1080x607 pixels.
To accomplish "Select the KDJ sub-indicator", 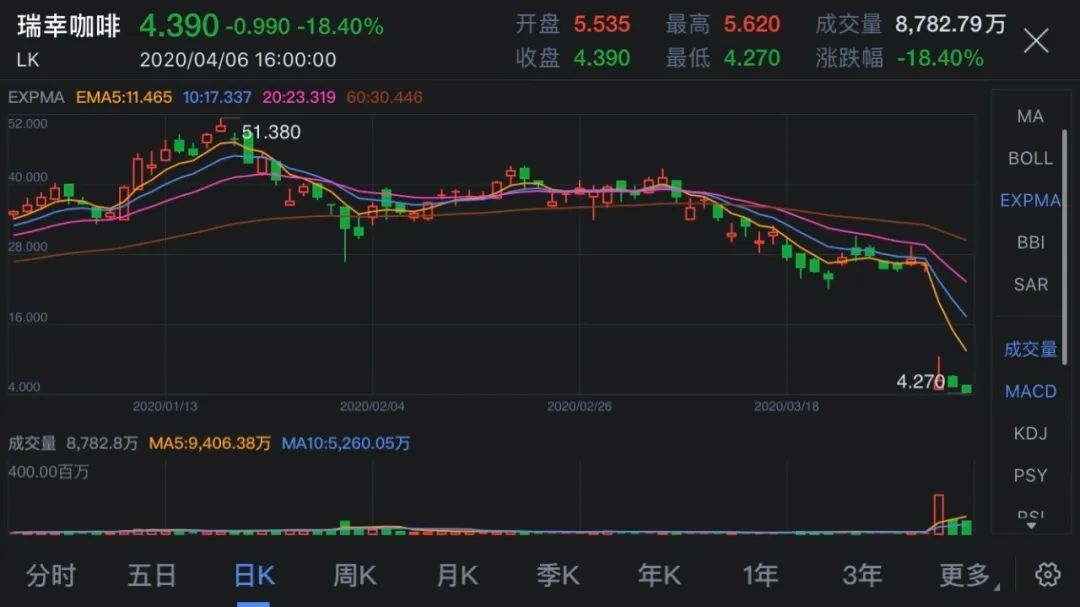I will point(1030,433).
